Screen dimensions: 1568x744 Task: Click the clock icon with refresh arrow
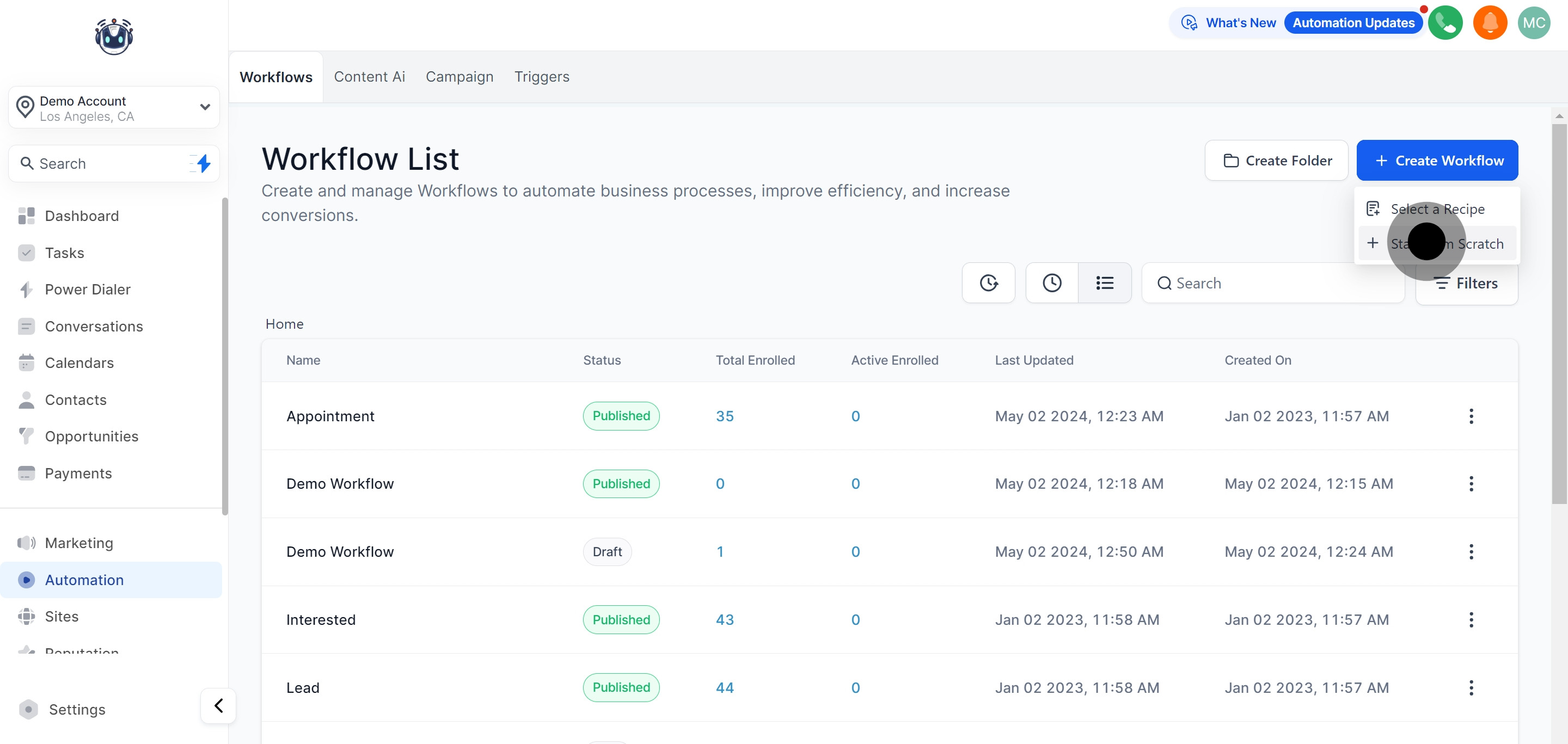coord(988,283)
